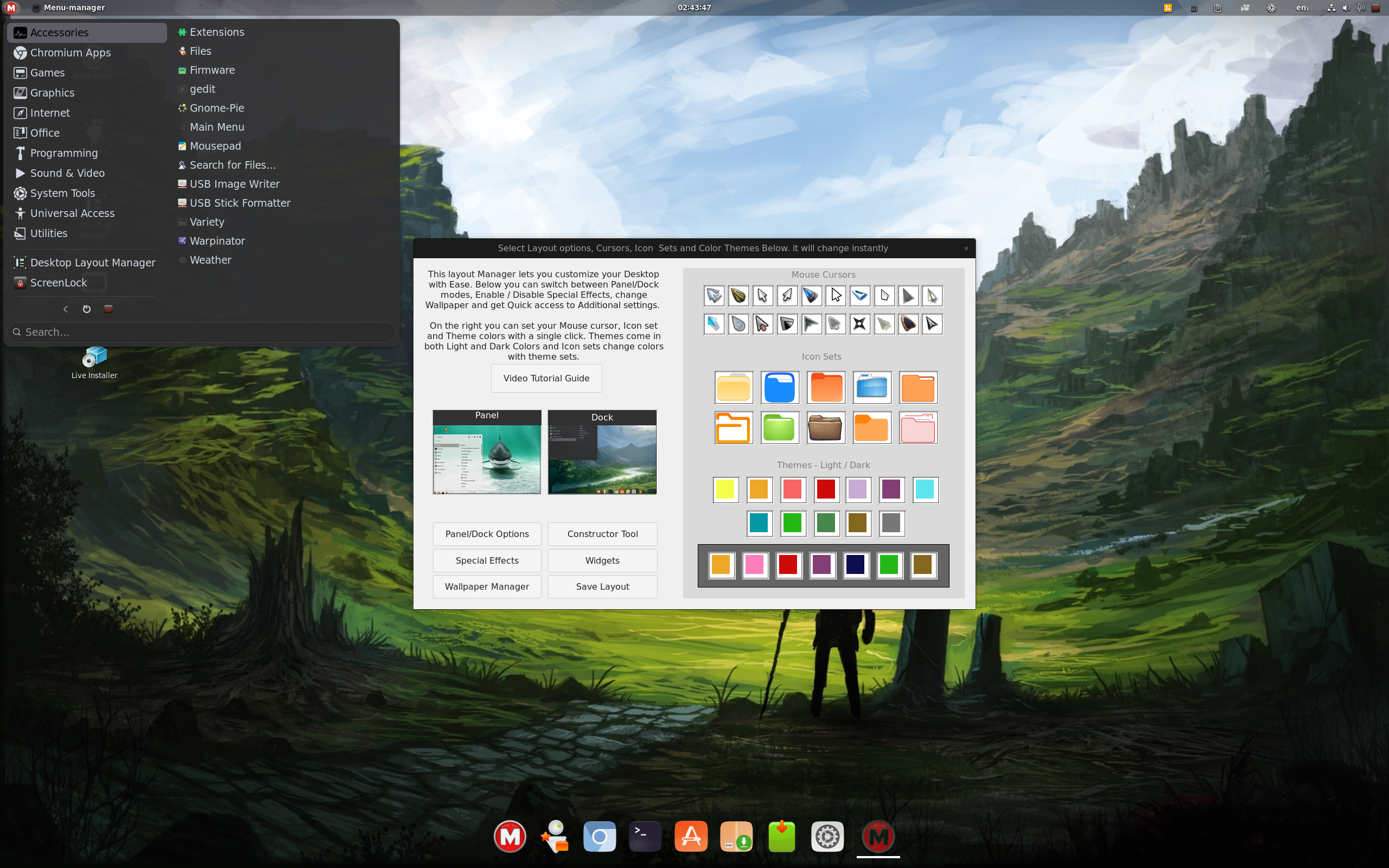1389x868 pixels.
Task: Open the Chromium Apps category
Action: [87, 53]
